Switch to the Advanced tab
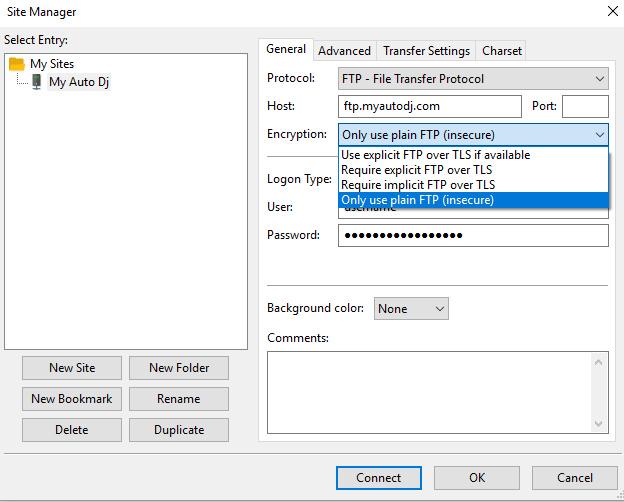This screenshot has height=502, width=624. [x=344, y=51]
